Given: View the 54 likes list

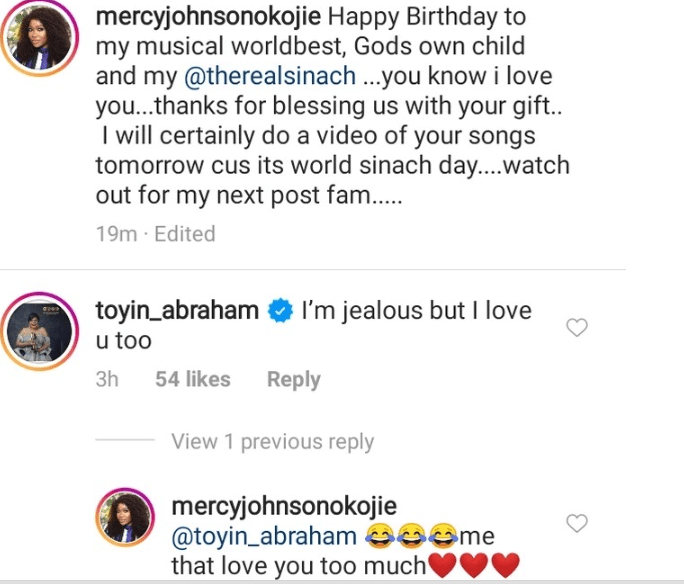Looking at the screenshot, I should [193, 380].
